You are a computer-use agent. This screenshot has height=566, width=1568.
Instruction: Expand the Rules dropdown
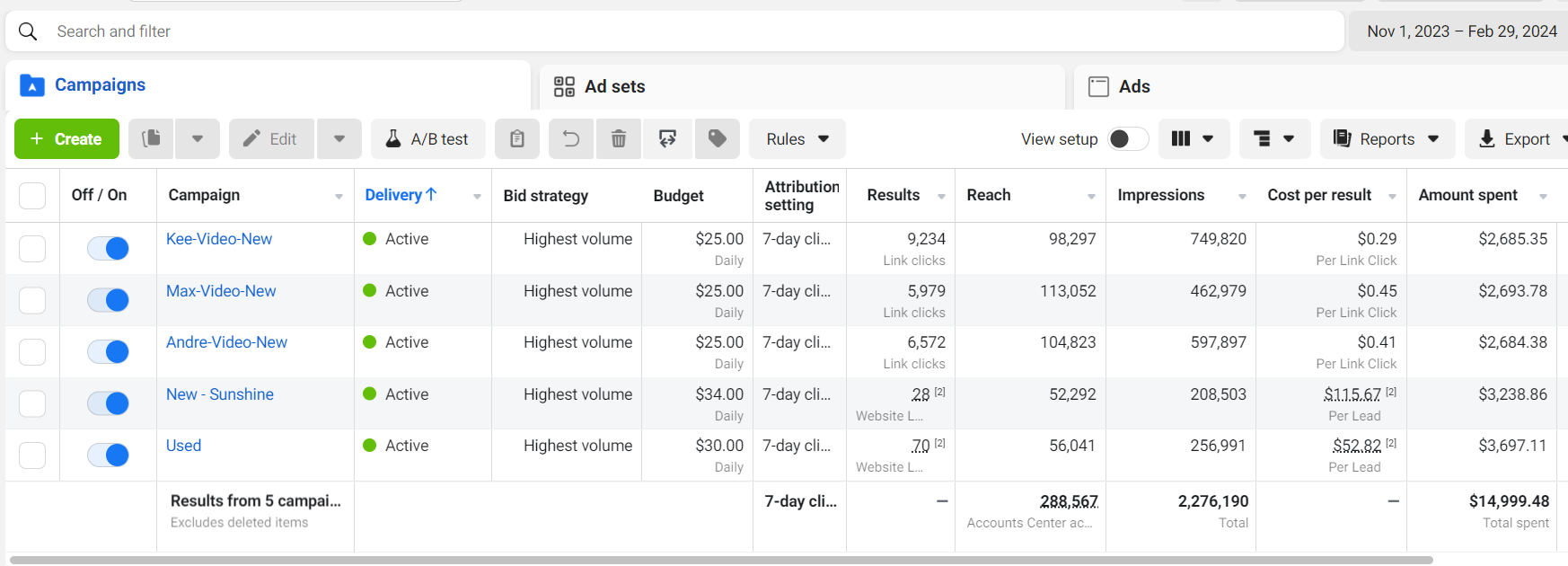(x=797, y=138)
